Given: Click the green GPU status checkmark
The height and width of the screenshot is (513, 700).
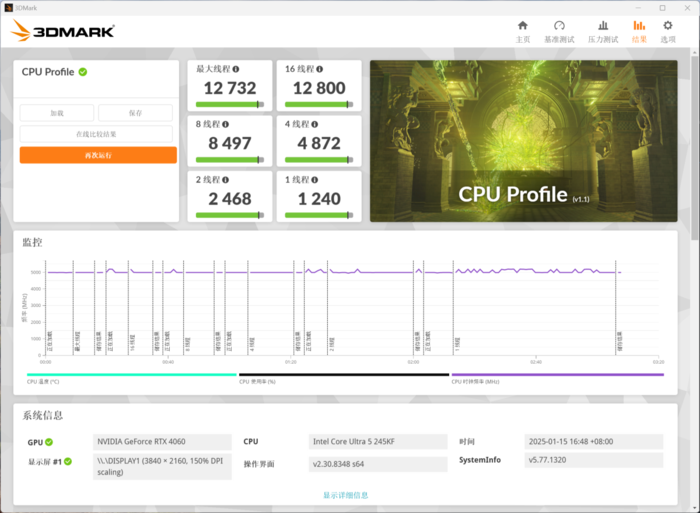Looking at the screenshot, I should point(49,442).
